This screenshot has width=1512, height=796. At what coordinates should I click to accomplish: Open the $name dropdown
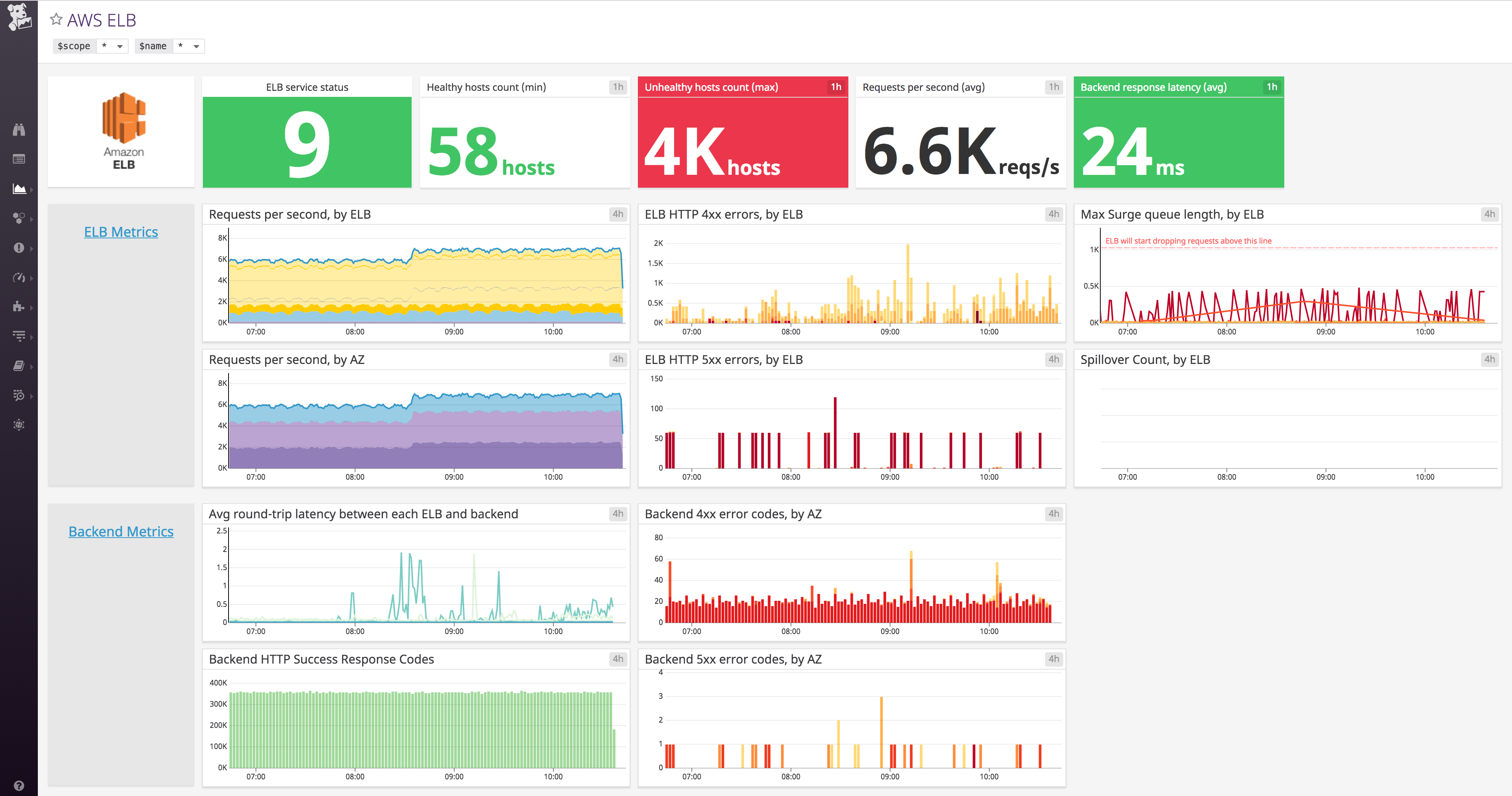click(x=189, y=46)
